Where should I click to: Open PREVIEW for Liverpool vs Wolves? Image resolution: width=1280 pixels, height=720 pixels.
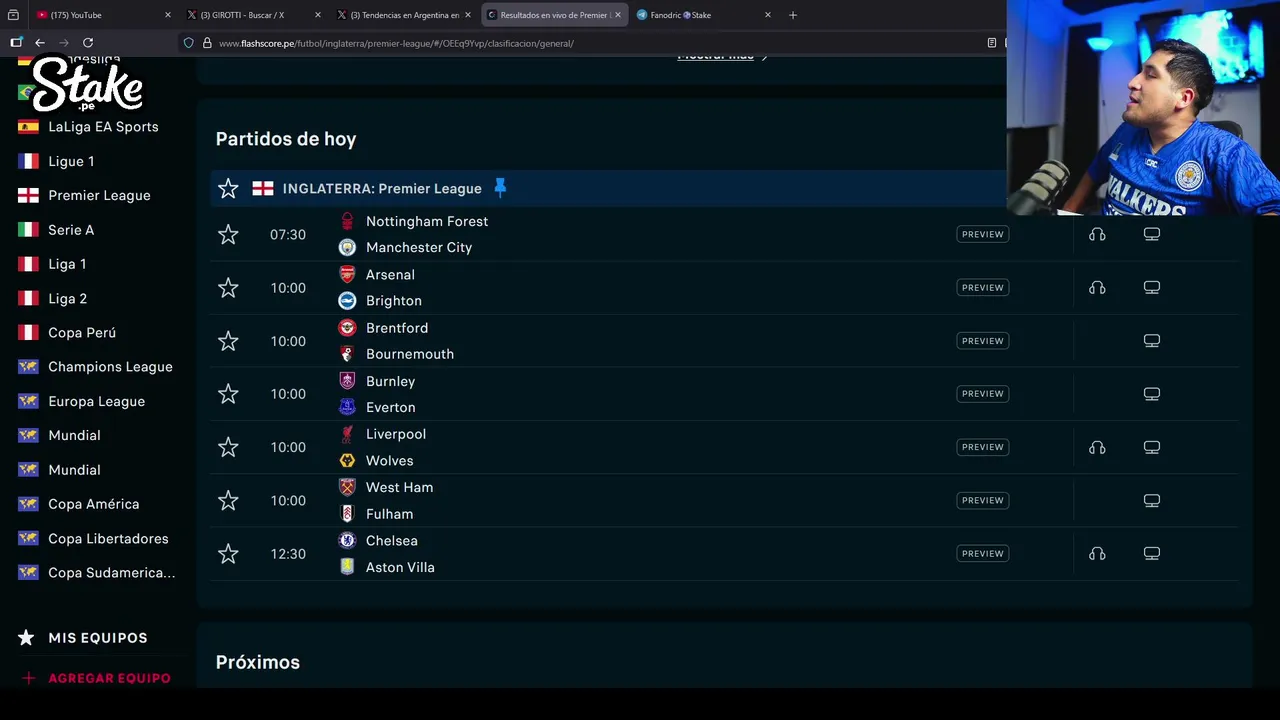[982, 447]
